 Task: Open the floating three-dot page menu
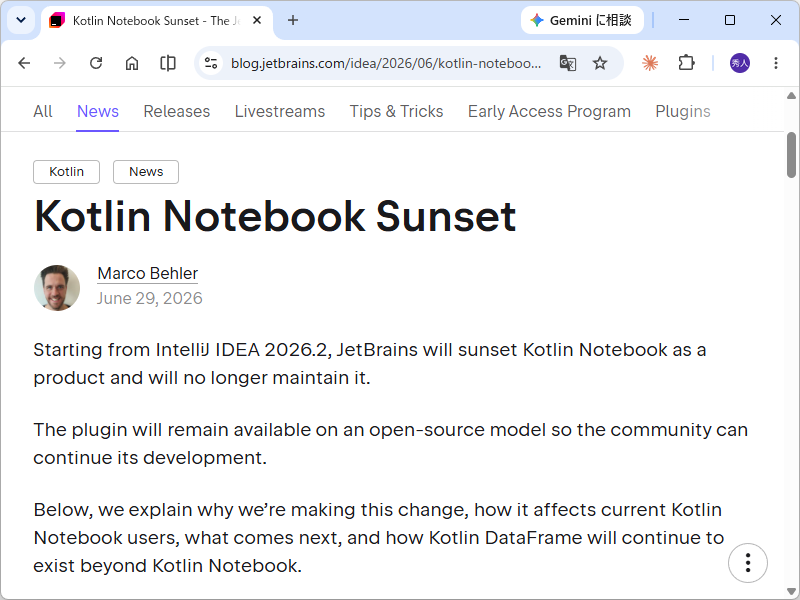[747, 563]
